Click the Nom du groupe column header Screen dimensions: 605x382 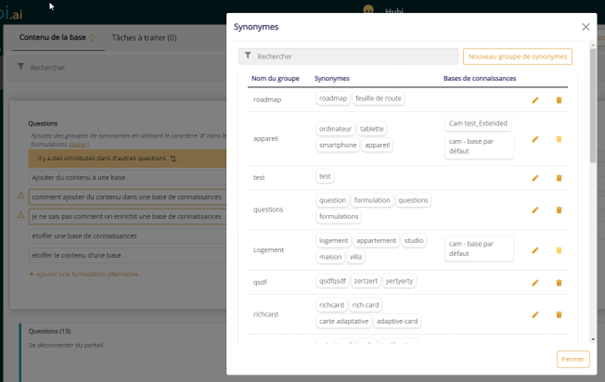point(275,78)
